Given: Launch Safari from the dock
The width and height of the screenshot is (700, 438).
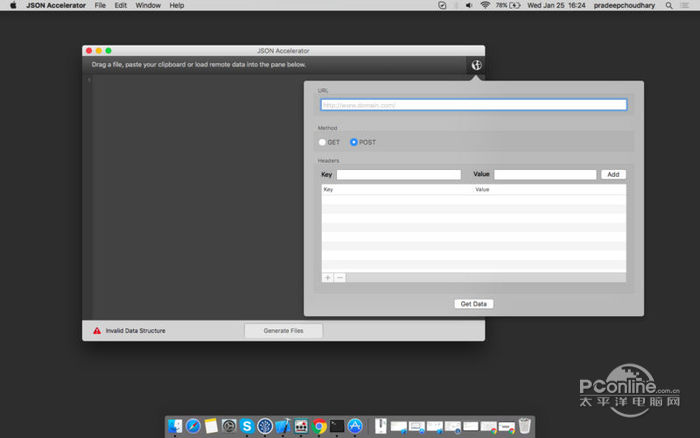Looking at the screenshot, I should click(193, 426).
